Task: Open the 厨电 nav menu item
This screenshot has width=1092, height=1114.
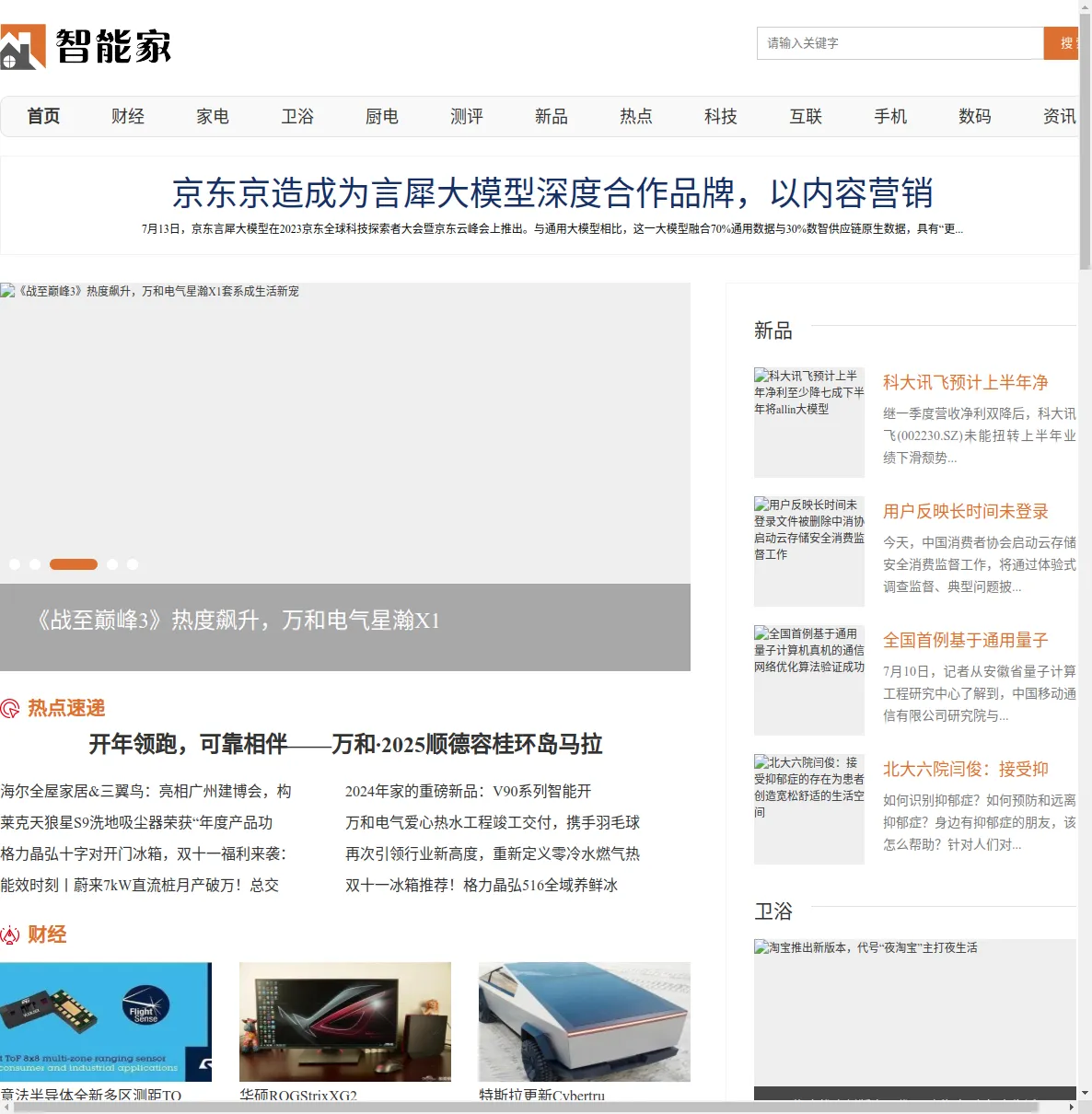Action: (x=382, y=116)
